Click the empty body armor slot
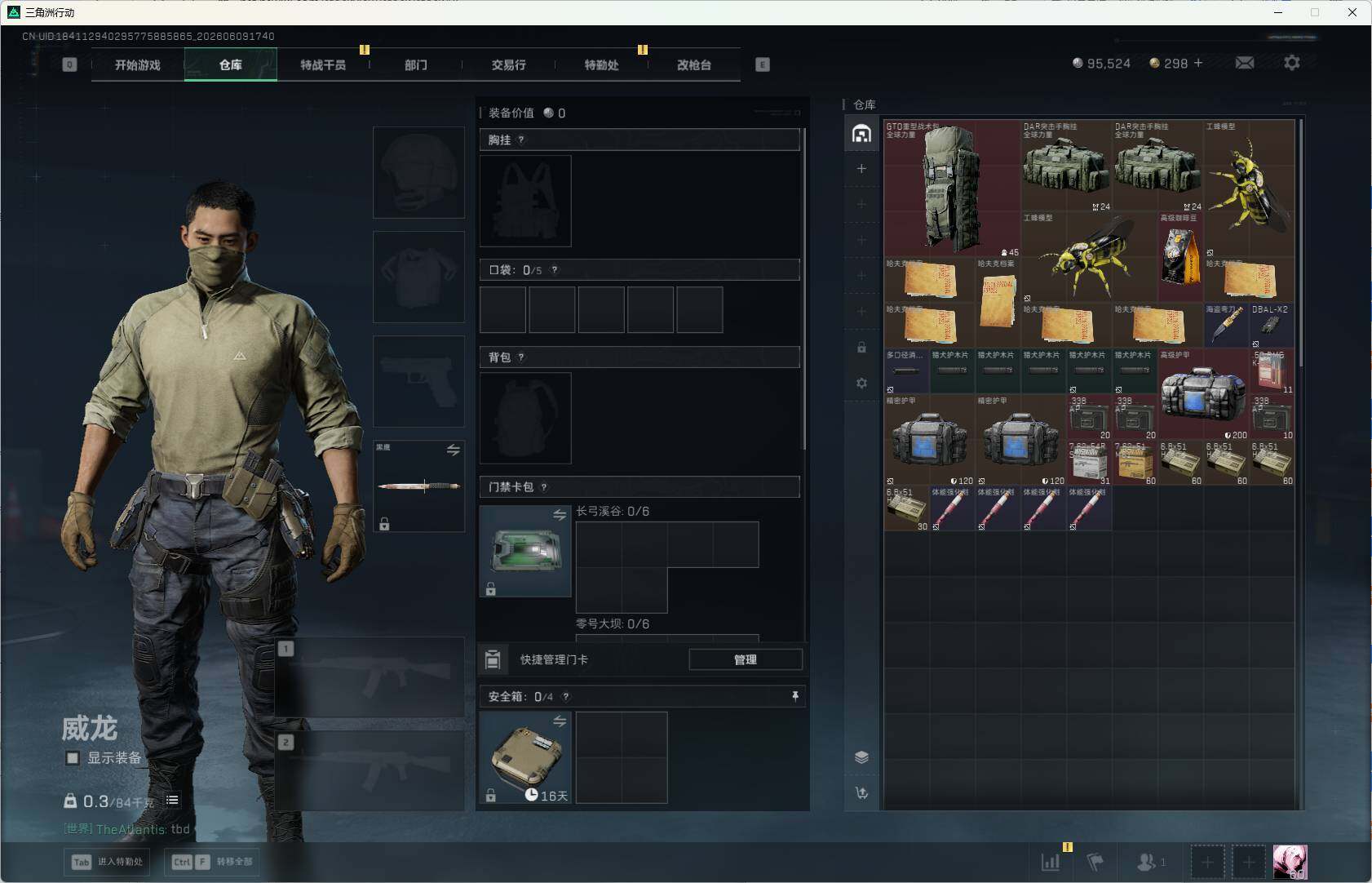 point(419,277)
